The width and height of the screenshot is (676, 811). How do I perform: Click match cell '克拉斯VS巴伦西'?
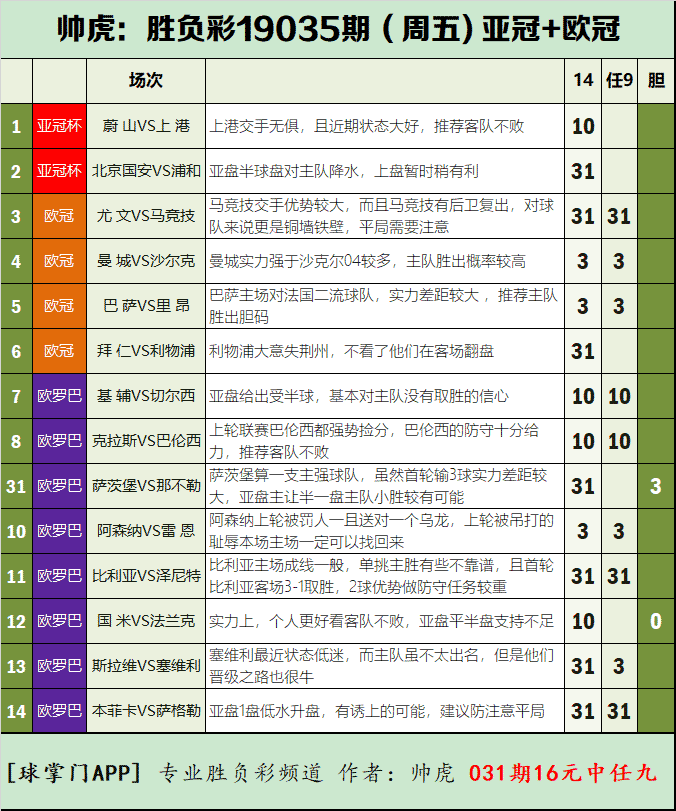click(x=146, y=441)
